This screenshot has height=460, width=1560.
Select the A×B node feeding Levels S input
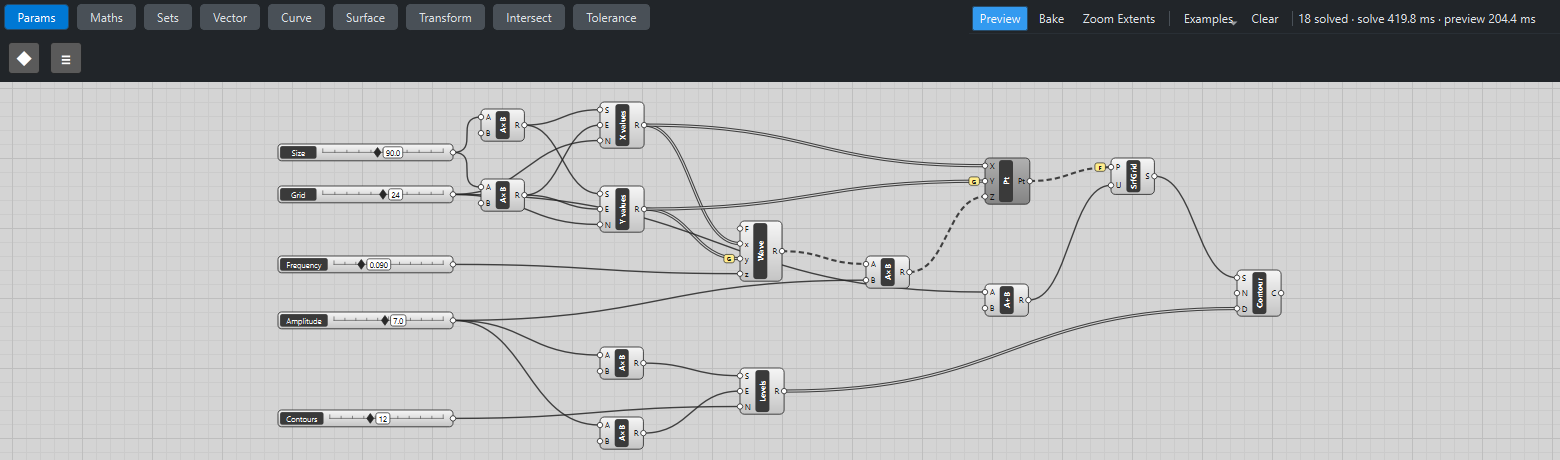pyautogui.click(x=622, y=363)
